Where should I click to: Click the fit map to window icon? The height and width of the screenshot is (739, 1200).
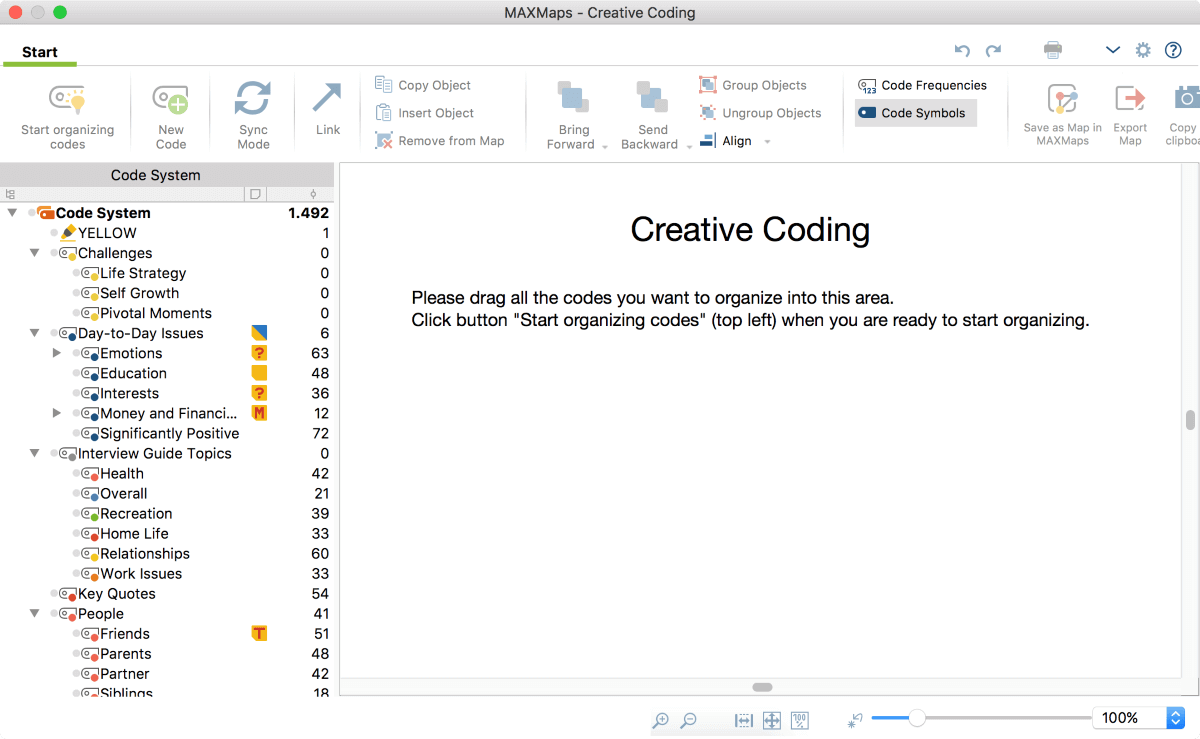[x=771, y=720]
